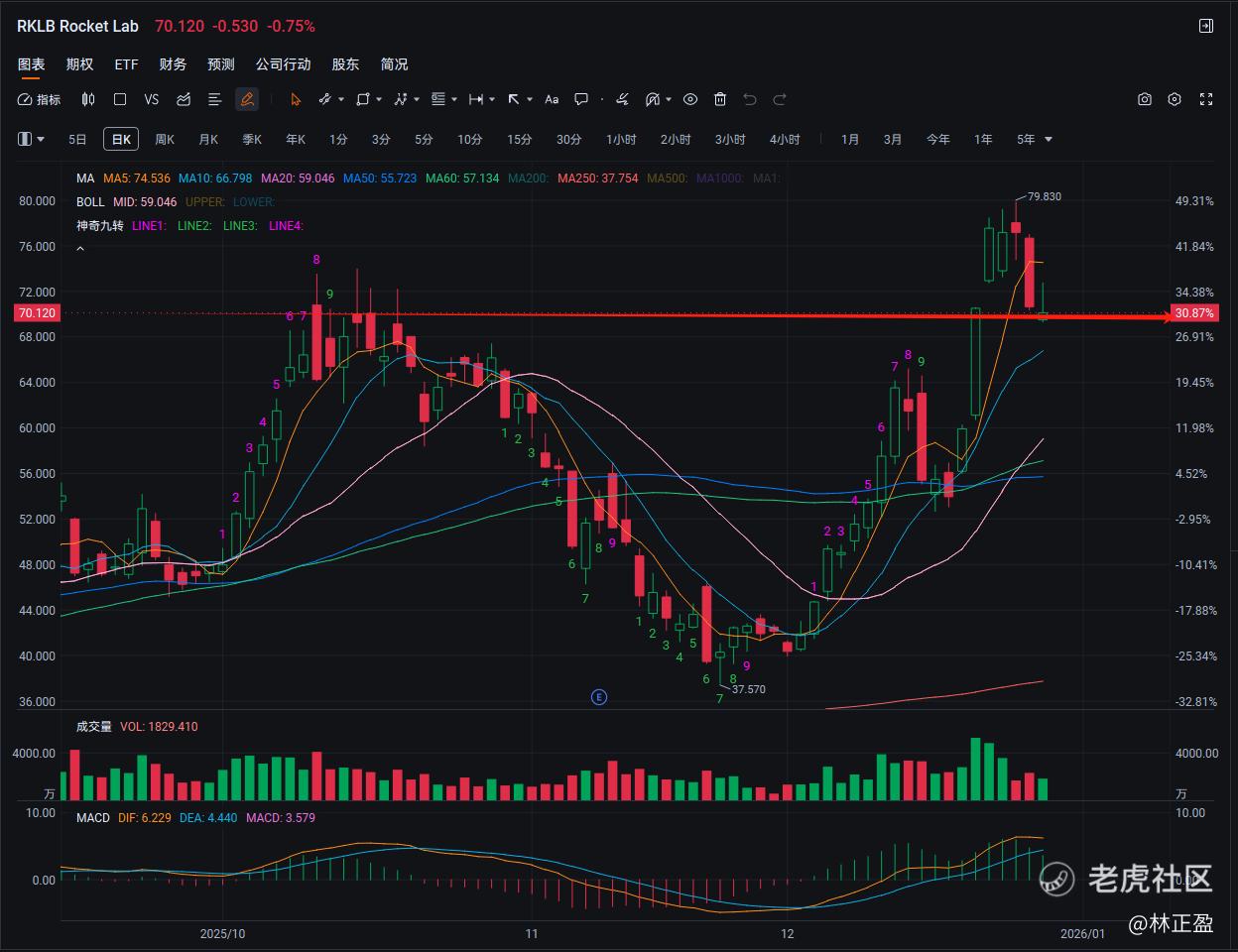Select the orange cursor pointer tool

tap(296, 99)
